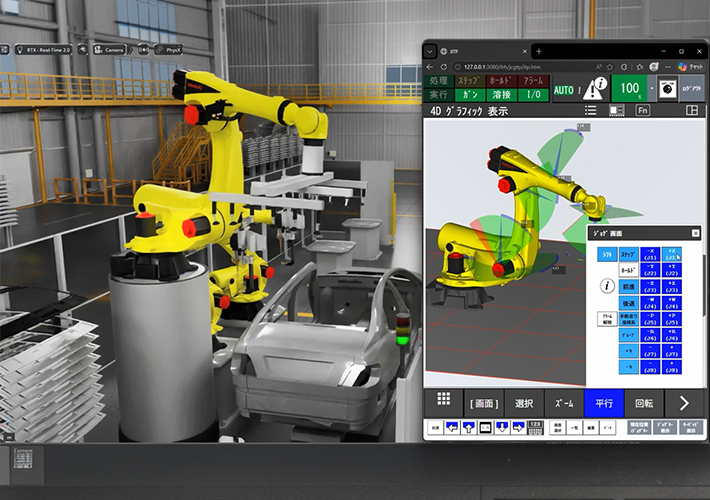Toggle the シフト shift button in jog panel

[607, 254]
